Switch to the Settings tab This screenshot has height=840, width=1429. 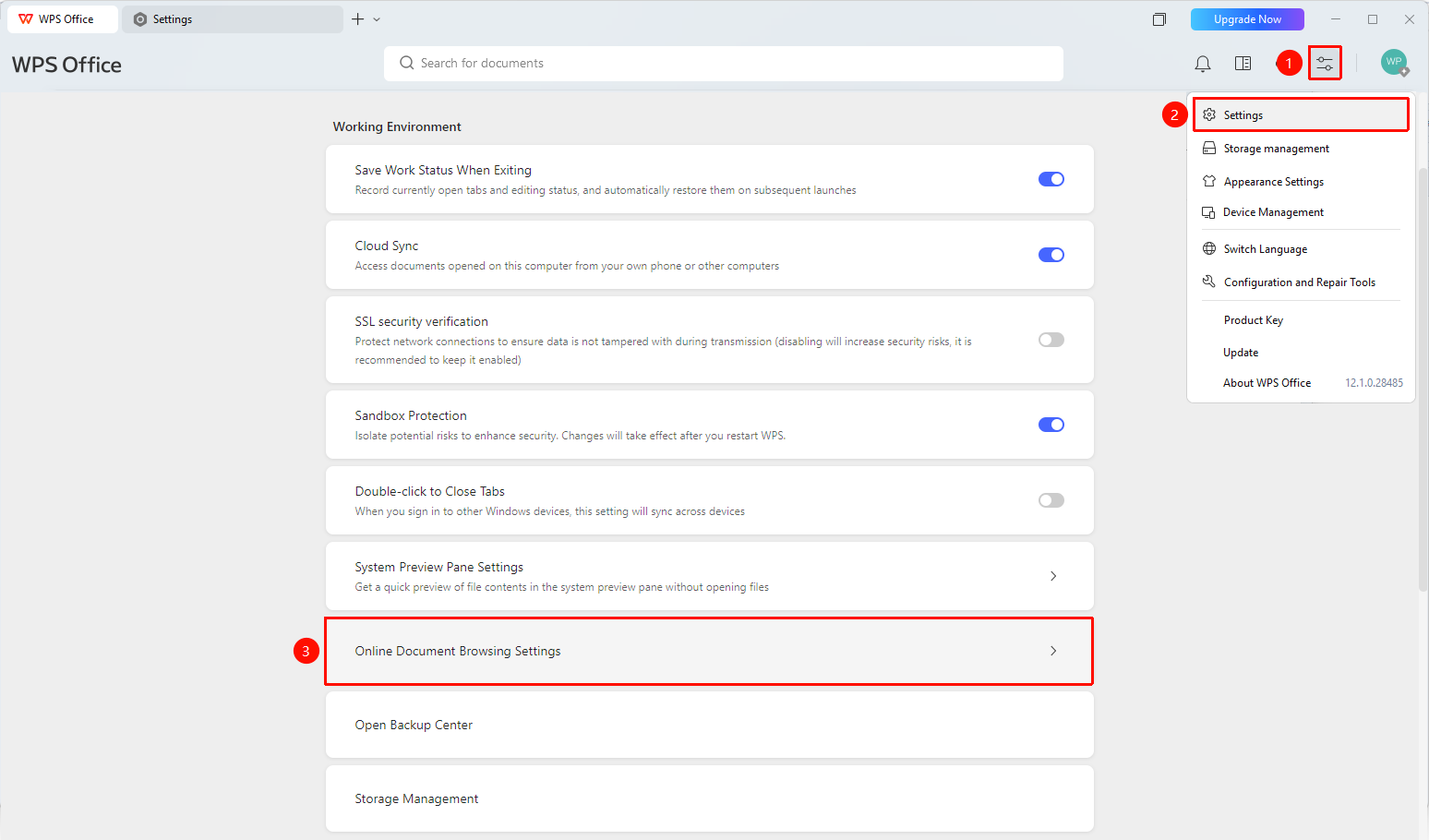click(x=233, y=19)
